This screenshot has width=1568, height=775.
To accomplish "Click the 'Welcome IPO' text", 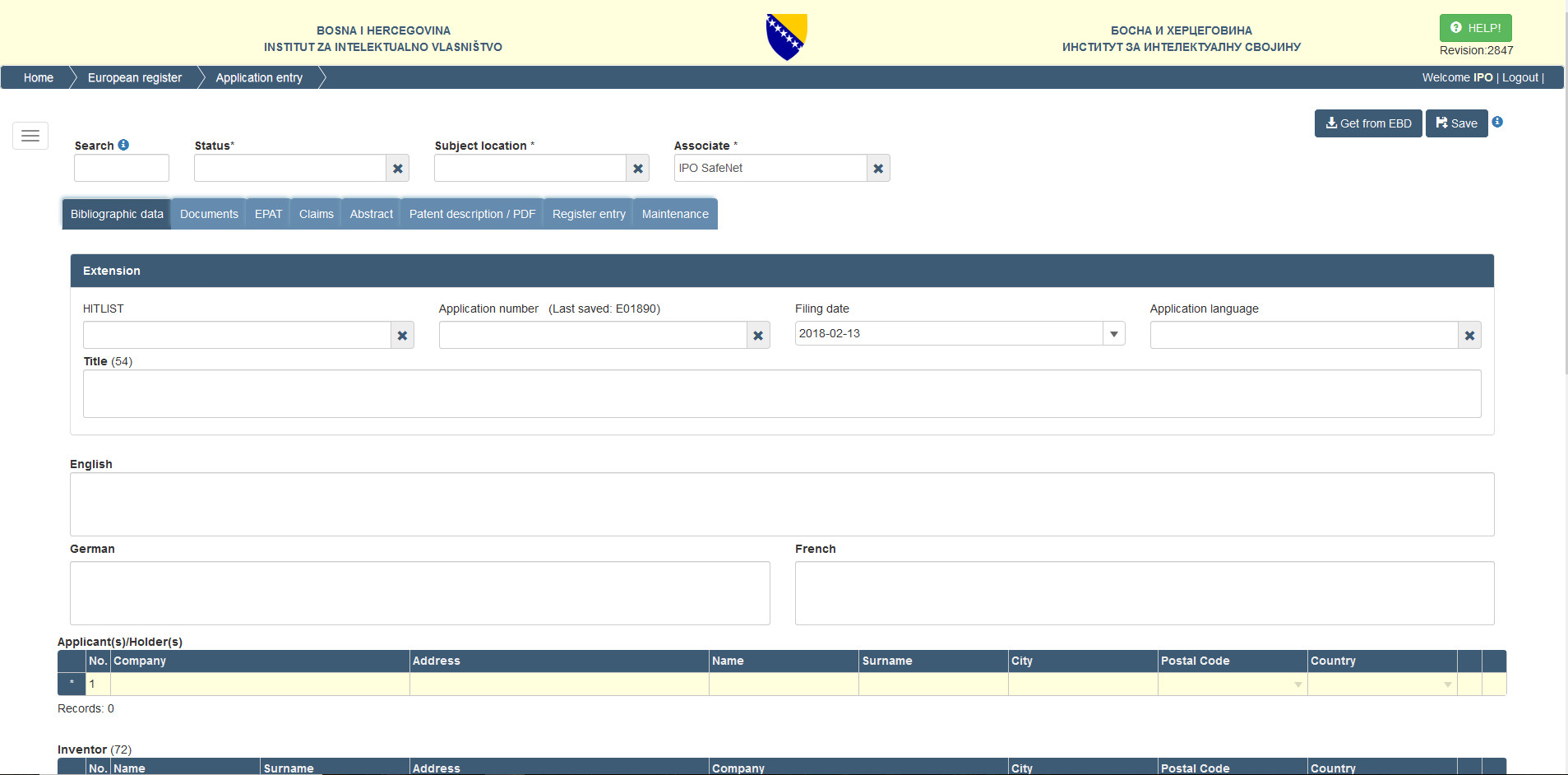I will [1457, 77].
